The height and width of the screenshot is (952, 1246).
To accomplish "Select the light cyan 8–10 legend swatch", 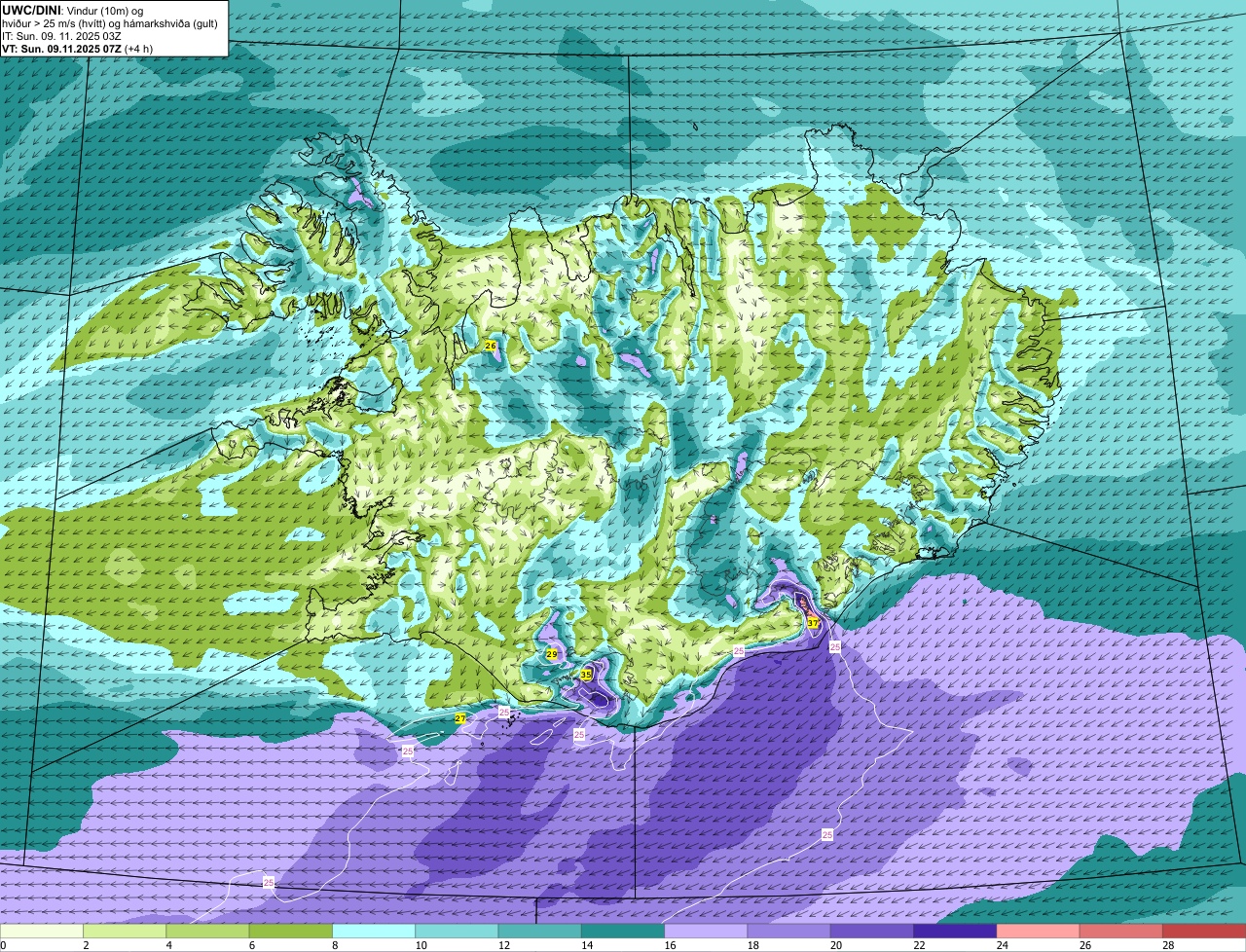I will tap(374, 931).
